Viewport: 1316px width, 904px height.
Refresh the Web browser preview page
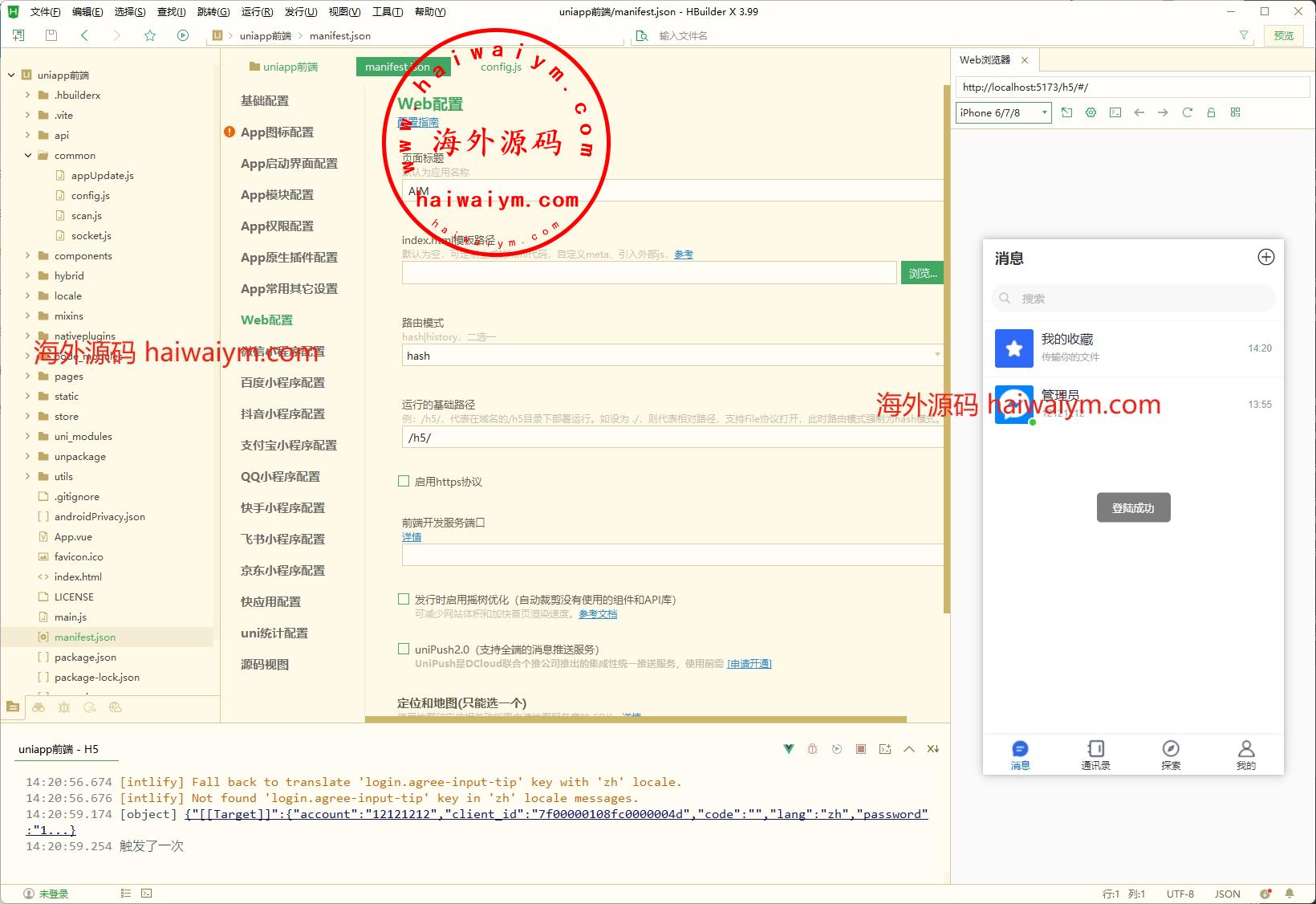click(1187, 112)
